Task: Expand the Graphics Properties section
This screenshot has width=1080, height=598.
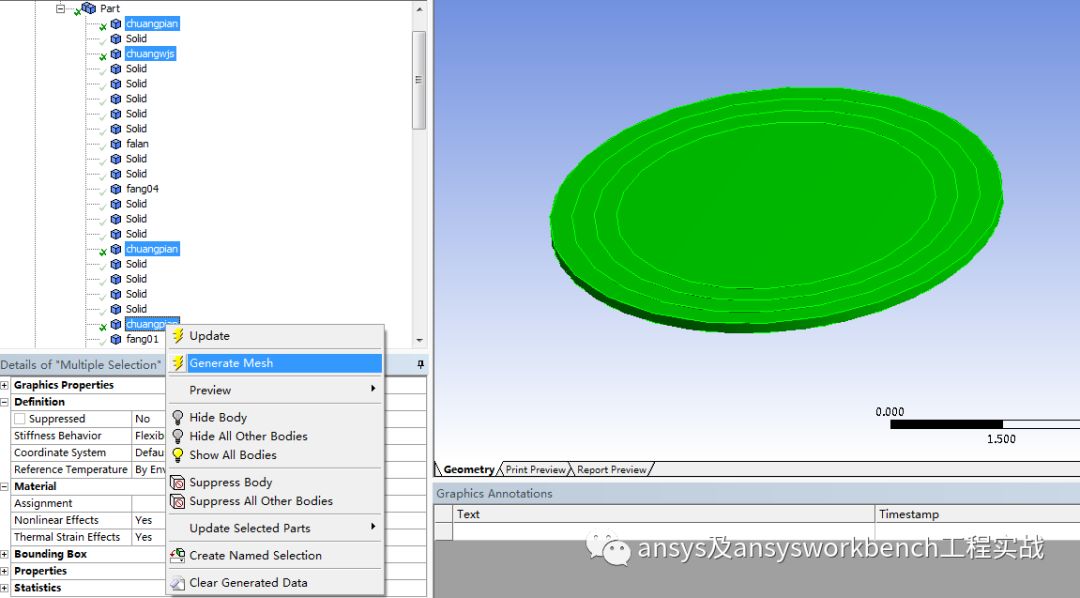Action: pyautogui.click(x=6, y=384)
